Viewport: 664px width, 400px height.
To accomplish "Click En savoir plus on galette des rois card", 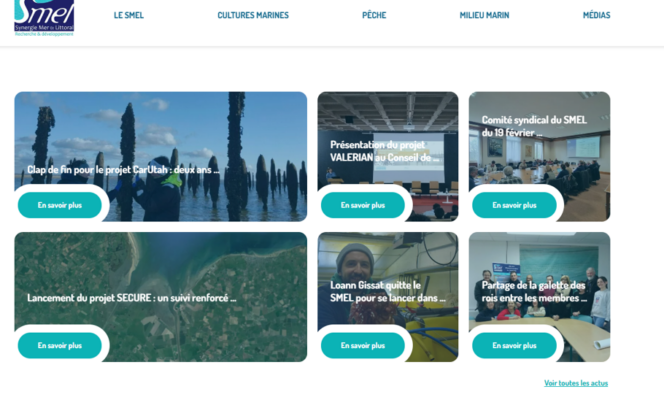I will 514,345.
